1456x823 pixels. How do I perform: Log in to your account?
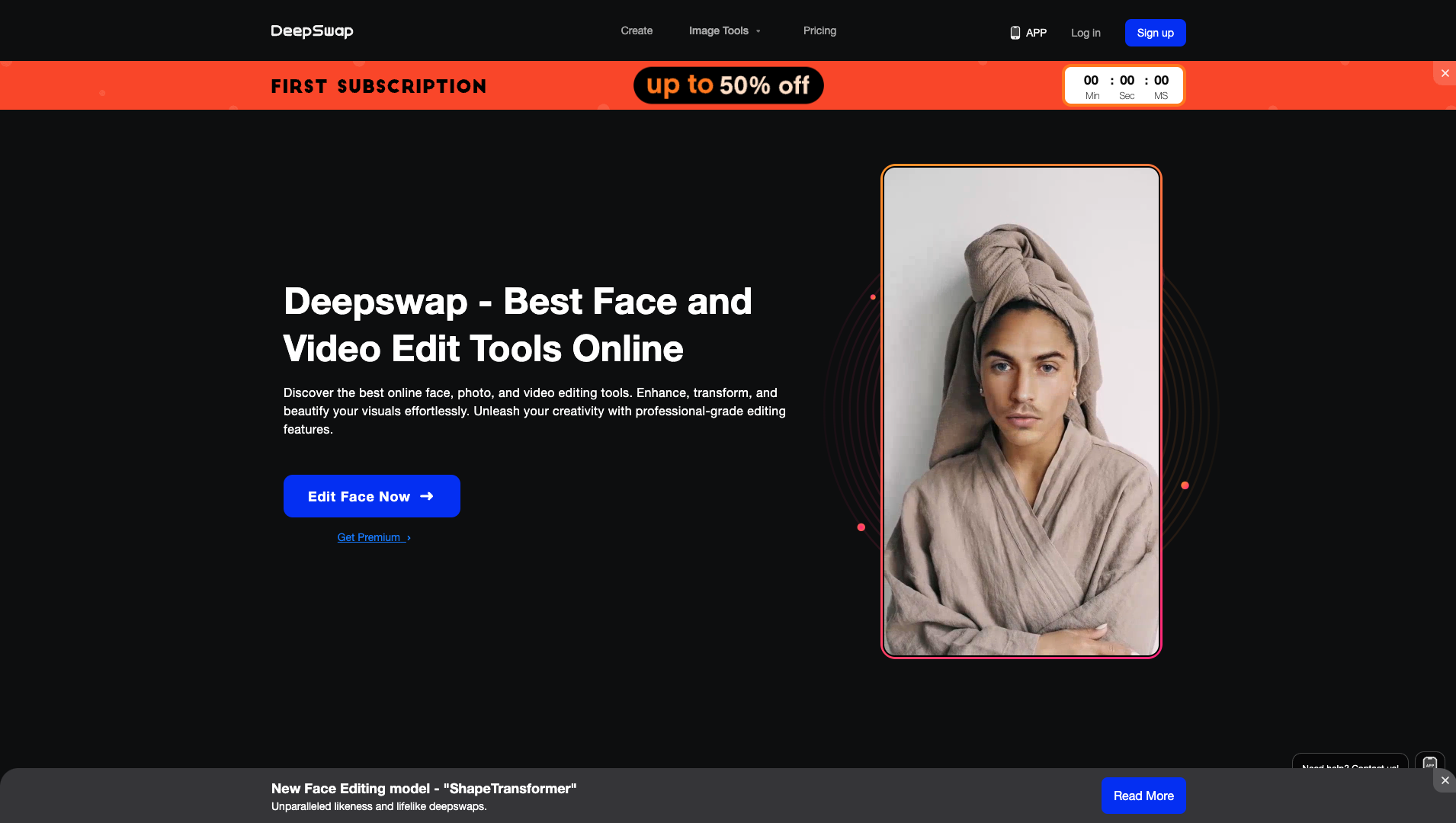(x=1085, y=33)
